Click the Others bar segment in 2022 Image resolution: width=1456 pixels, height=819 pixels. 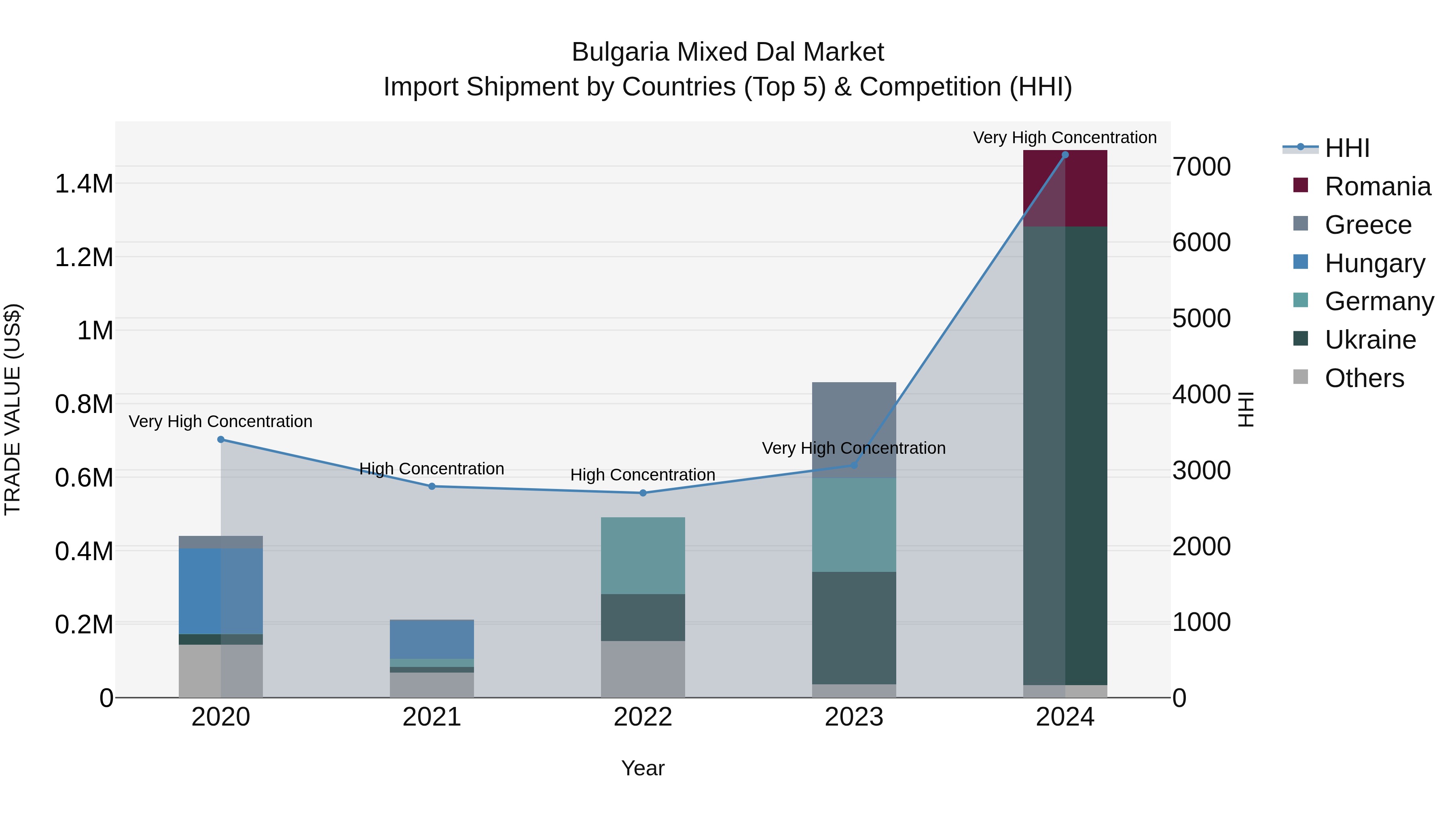tap(643, 669)
